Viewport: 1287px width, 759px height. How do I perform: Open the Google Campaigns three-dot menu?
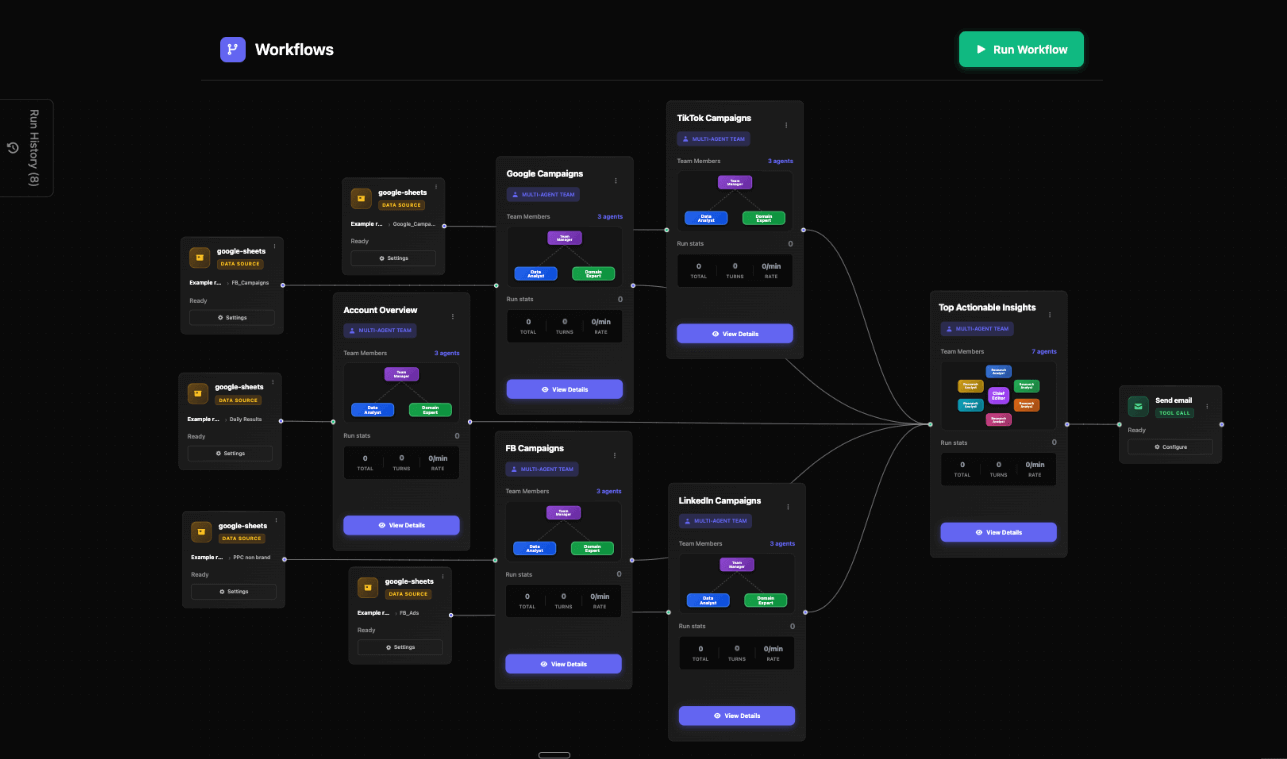coord(616,181)
